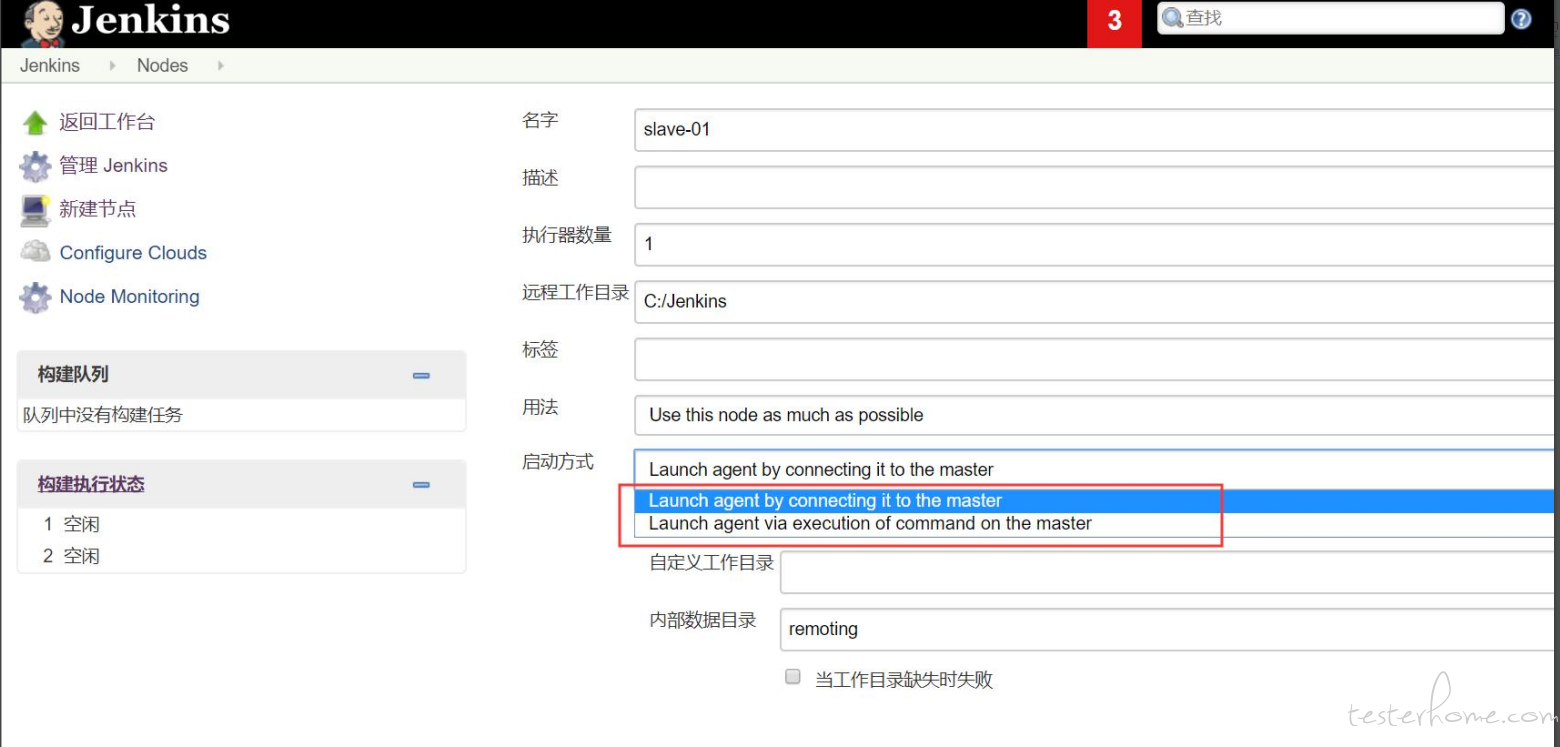Image resolution: width=1560 pixels, height=747 pixels.
Task: Click the magnifier icon in search box
Action: click(1173, 18)
